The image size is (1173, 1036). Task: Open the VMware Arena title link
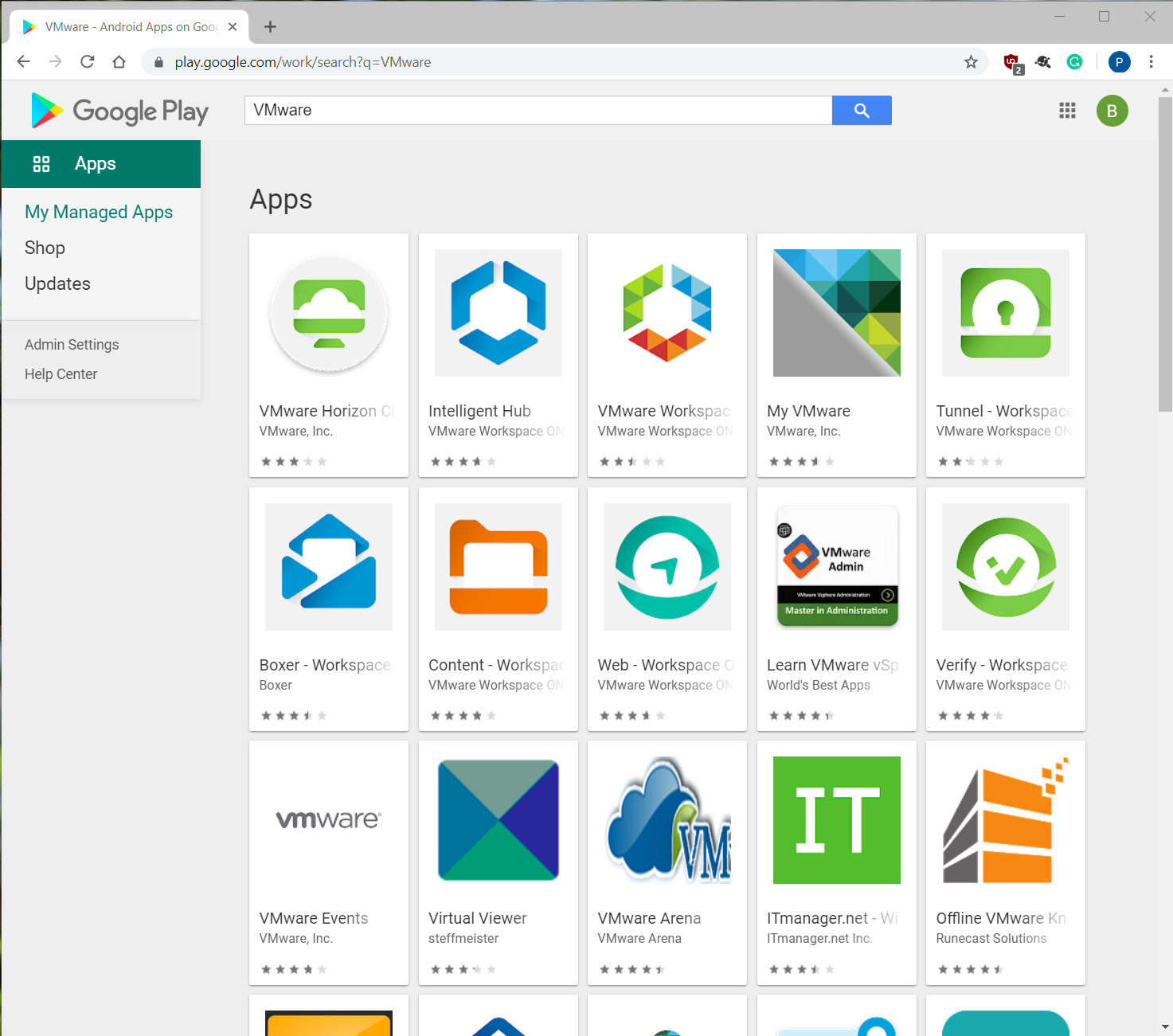click(x=649, y=918)
